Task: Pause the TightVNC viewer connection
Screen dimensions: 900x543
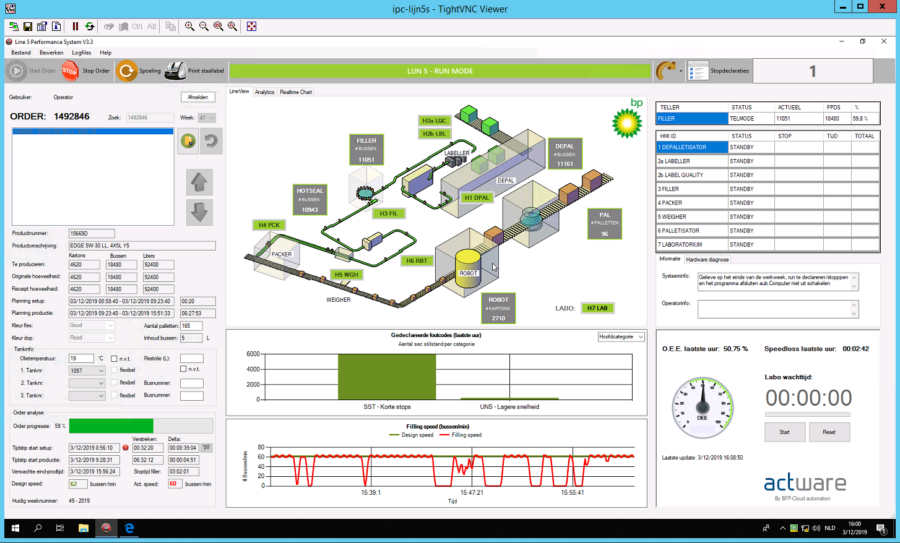Action: pos(74,26)
